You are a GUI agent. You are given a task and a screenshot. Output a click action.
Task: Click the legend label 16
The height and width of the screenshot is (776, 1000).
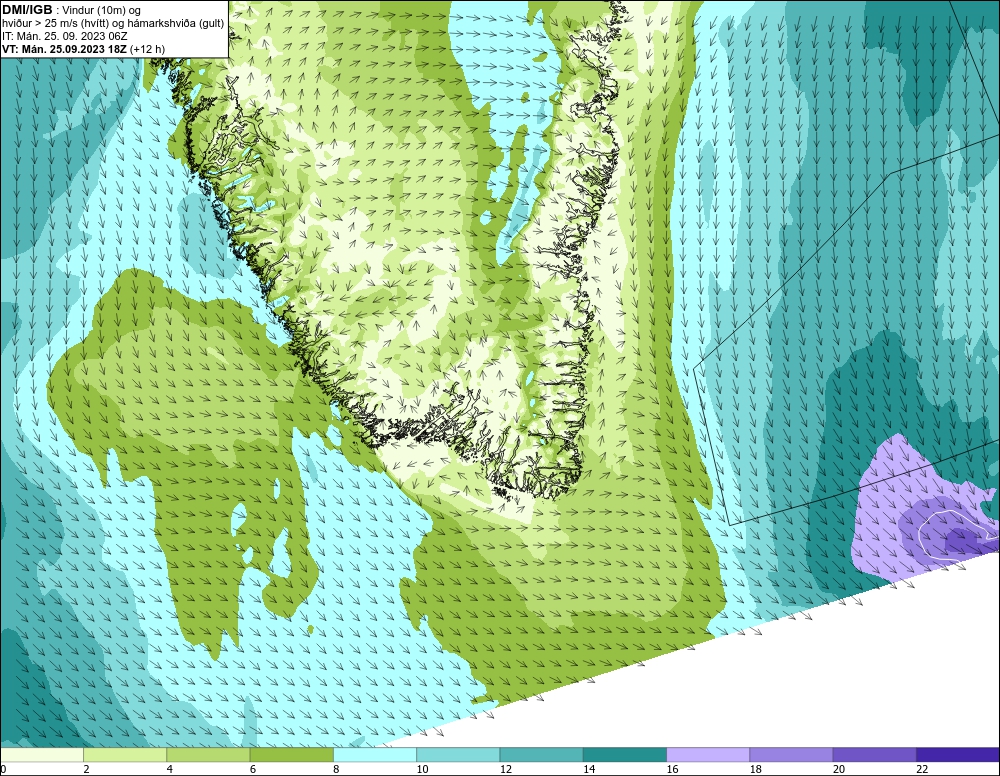tap(672, 769)
